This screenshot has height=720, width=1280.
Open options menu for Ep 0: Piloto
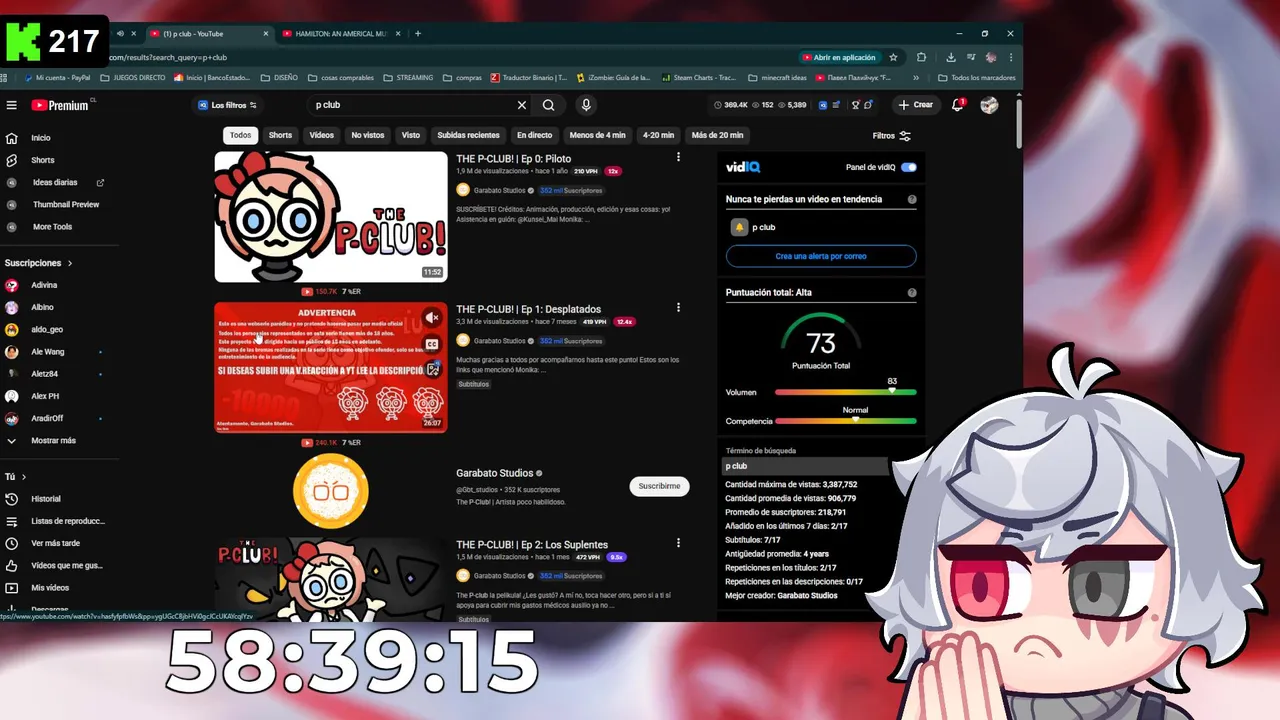tap(678, 157)
